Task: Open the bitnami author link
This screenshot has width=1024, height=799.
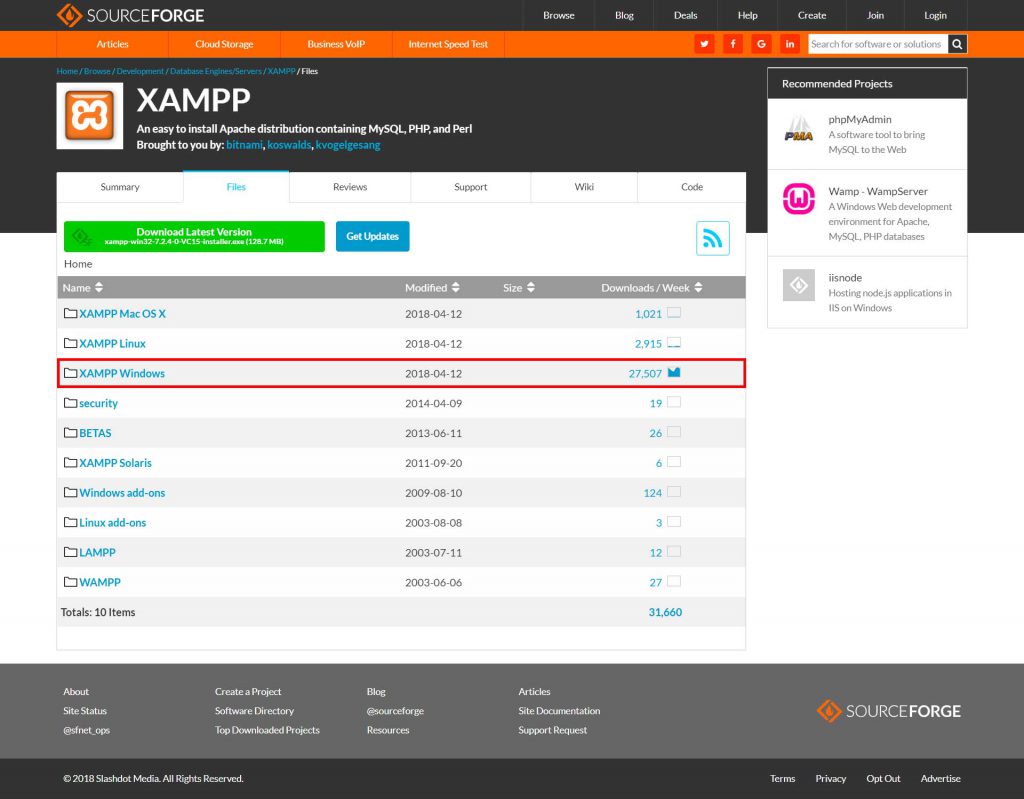Action: tap(244, 144)
